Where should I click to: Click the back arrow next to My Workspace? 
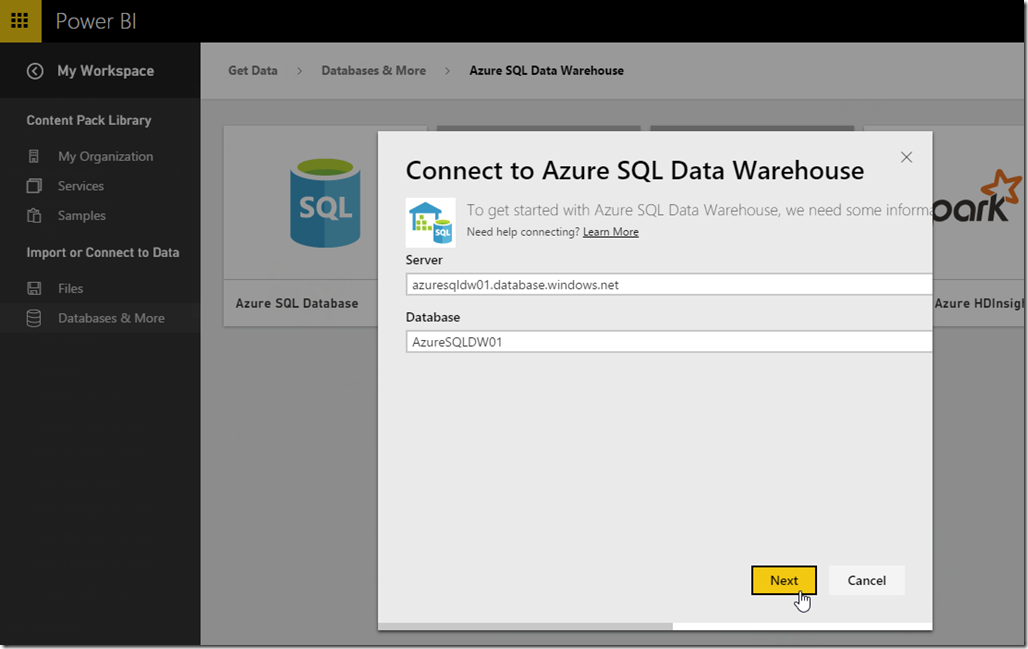(35, 71)
